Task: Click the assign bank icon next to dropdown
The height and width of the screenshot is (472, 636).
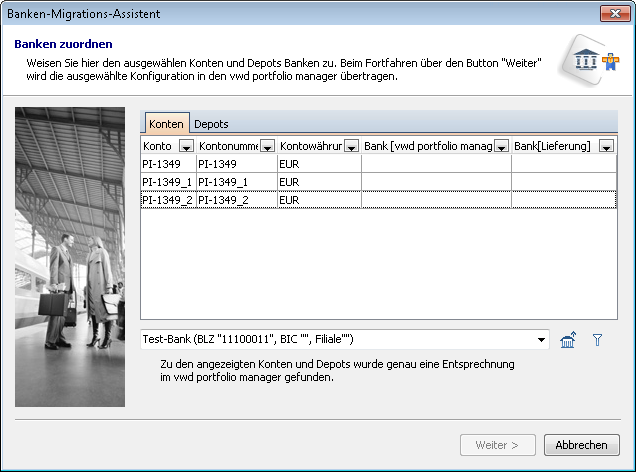Action: tap(568, 340)
